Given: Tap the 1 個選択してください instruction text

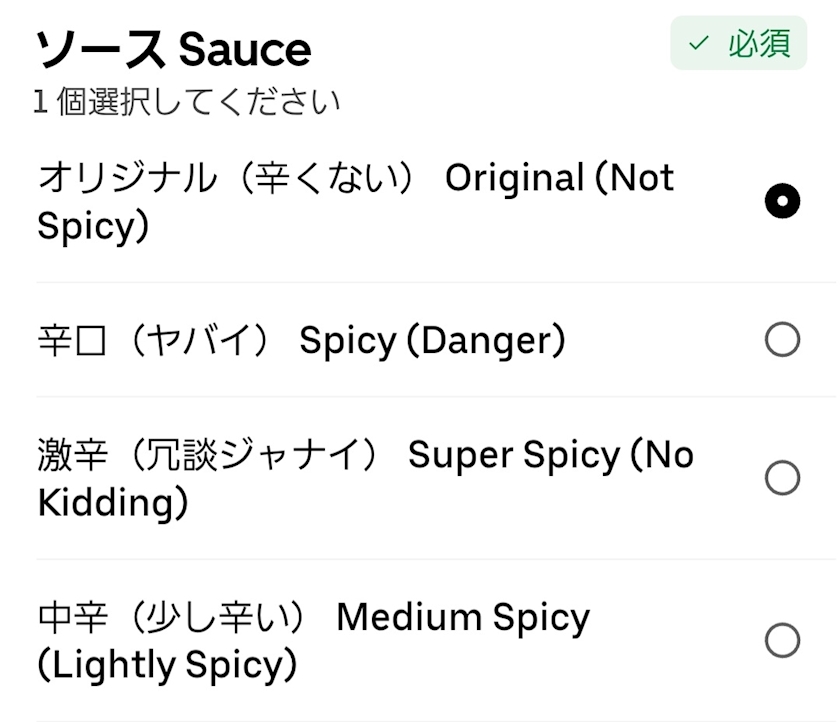Looking at the screenshot, I should tap(187, 102).
